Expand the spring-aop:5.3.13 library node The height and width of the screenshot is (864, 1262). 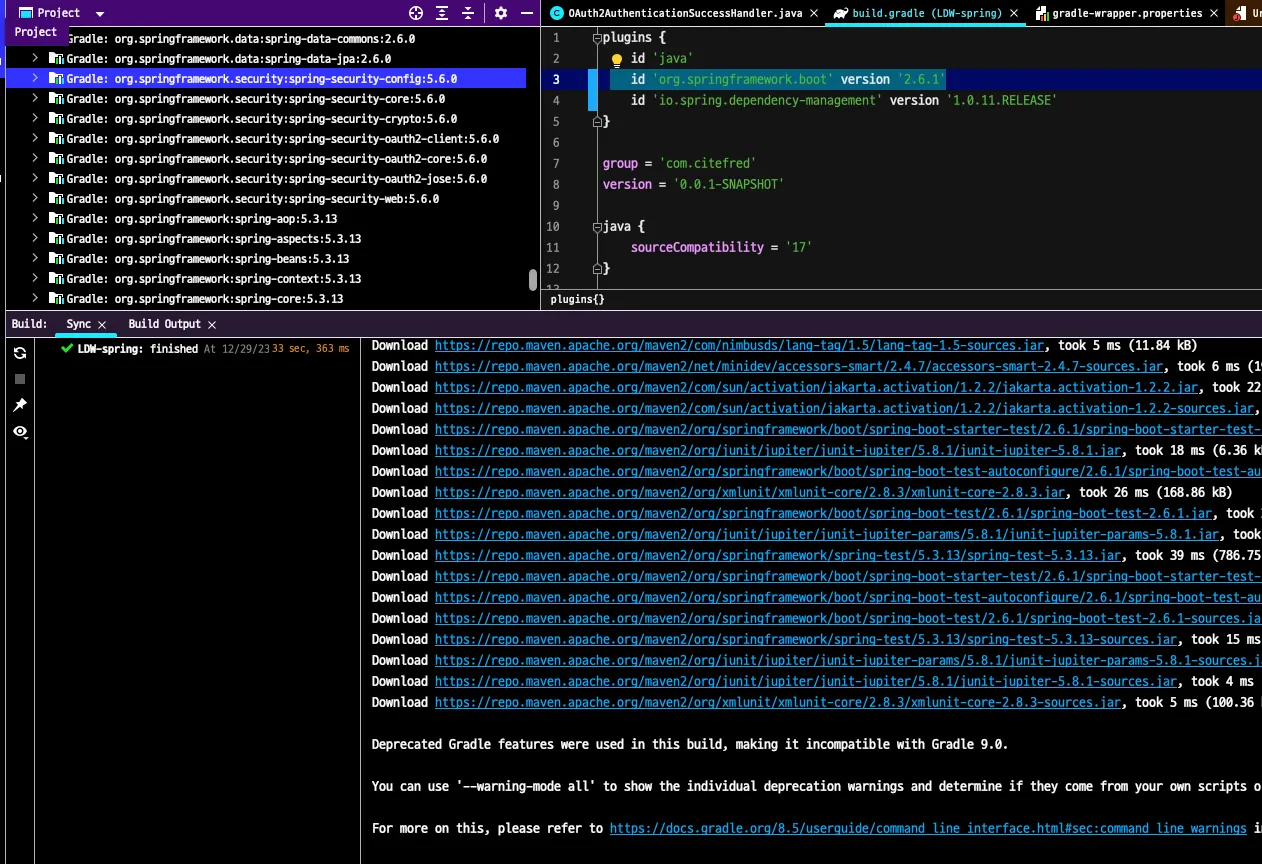tap(35, 219)
